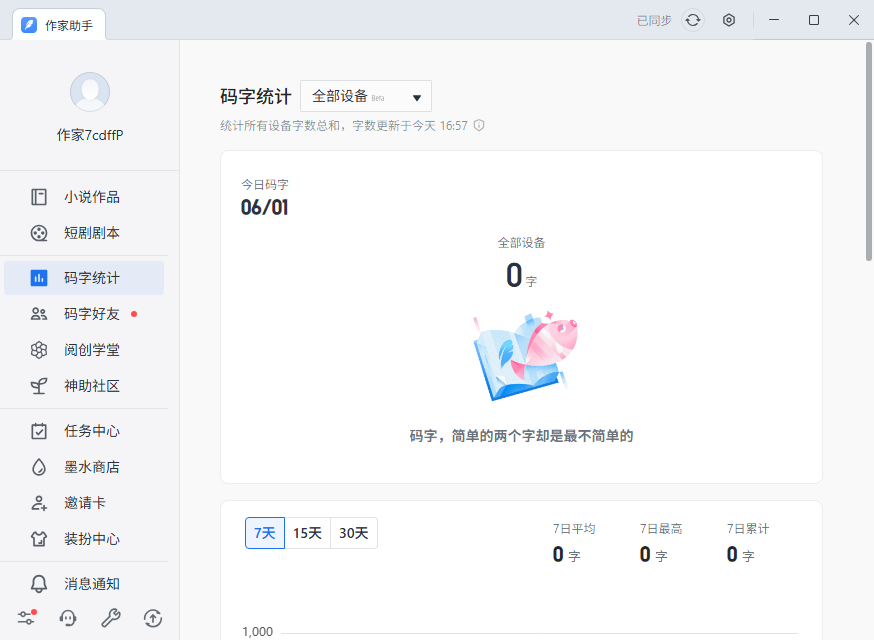Switch to the 30天 range tab
This screenshot has height=640, width=874.
tap(354, 533)
